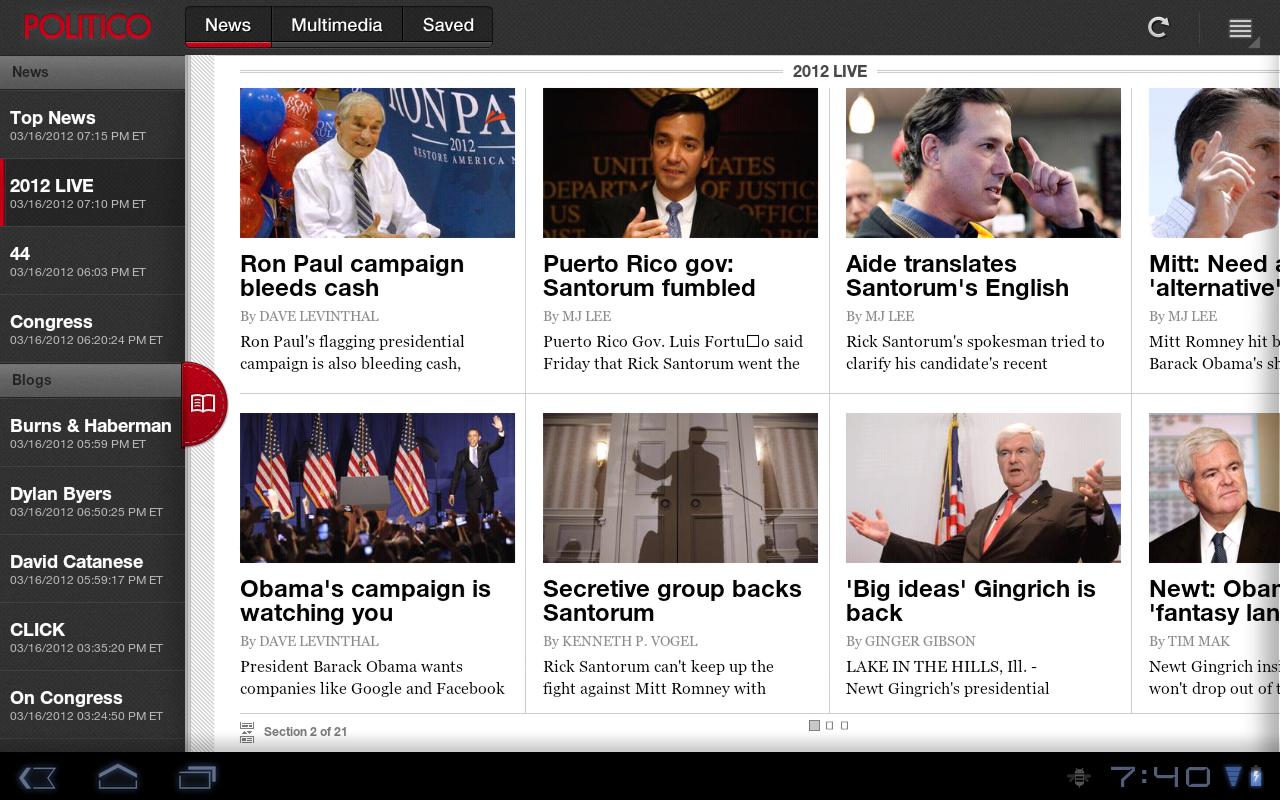Go to the third page indicator dot
Screen dimensions: 1280x800
pyautogui.click(x=845, y=725)
